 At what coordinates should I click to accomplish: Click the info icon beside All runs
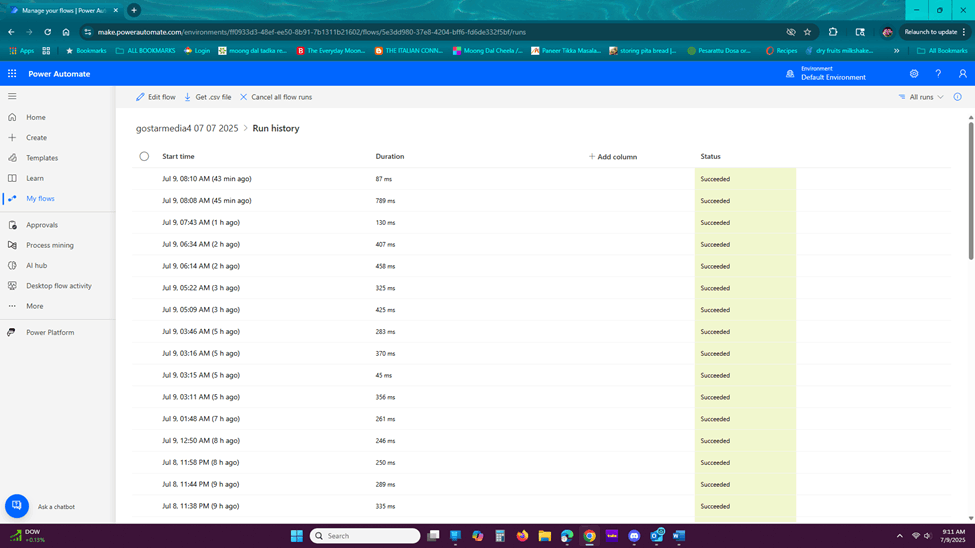coord(958,97)
